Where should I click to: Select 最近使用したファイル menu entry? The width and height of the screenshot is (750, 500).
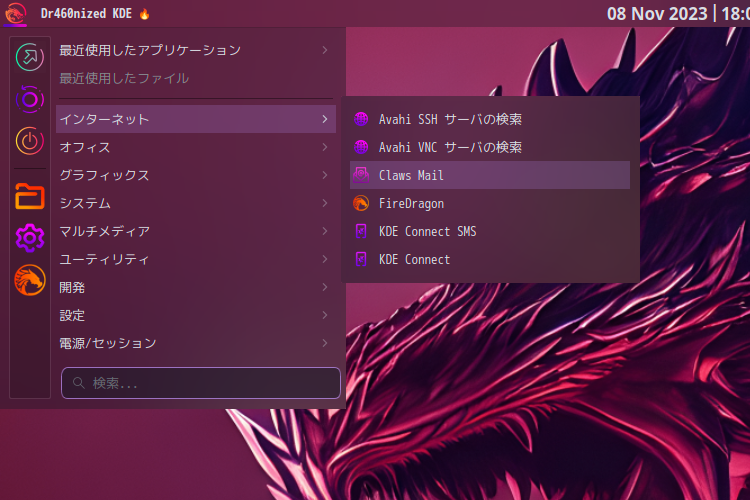click(x=196, y=78)
